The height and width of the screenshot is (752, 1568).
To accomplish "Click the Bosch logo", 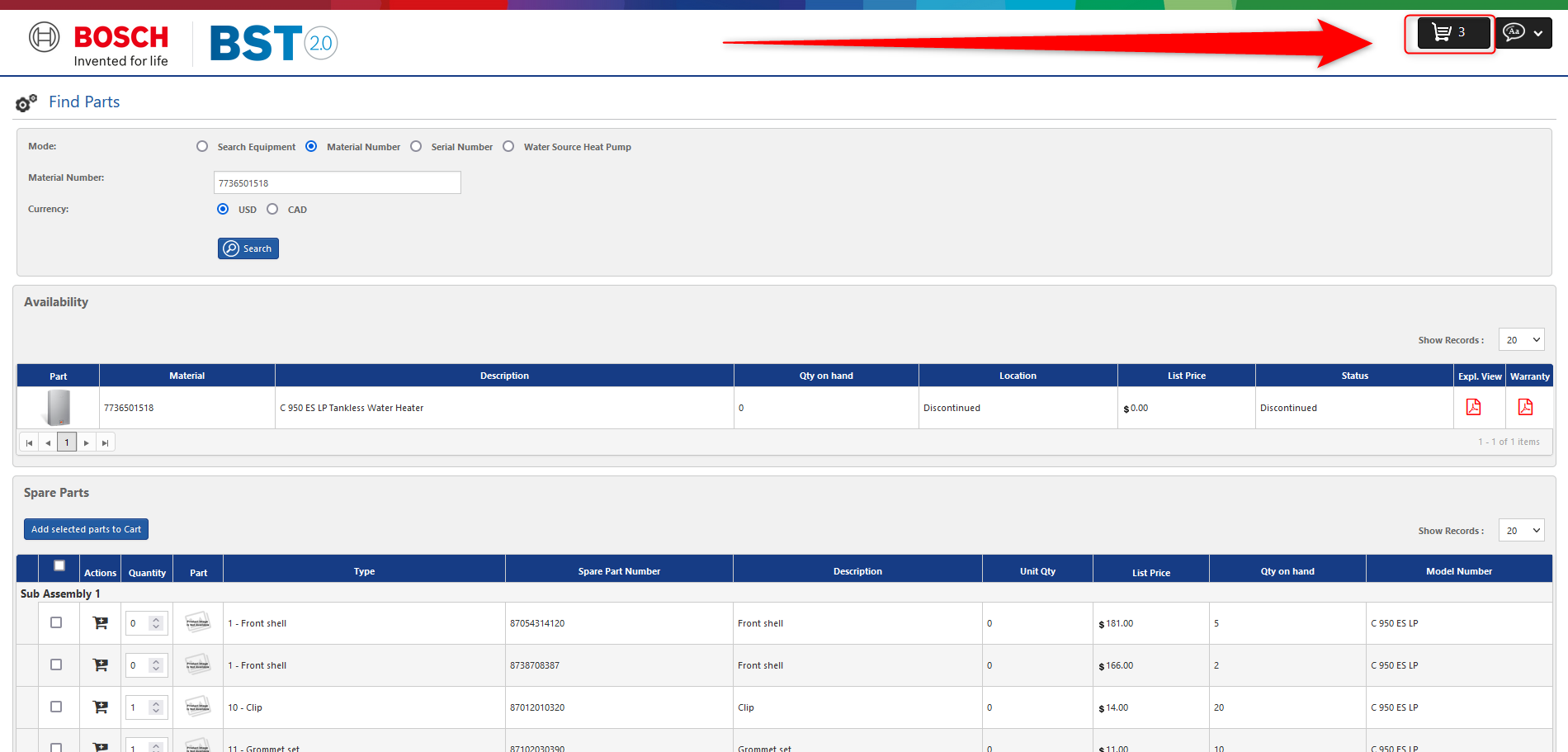I will click(x=99, y=45).
